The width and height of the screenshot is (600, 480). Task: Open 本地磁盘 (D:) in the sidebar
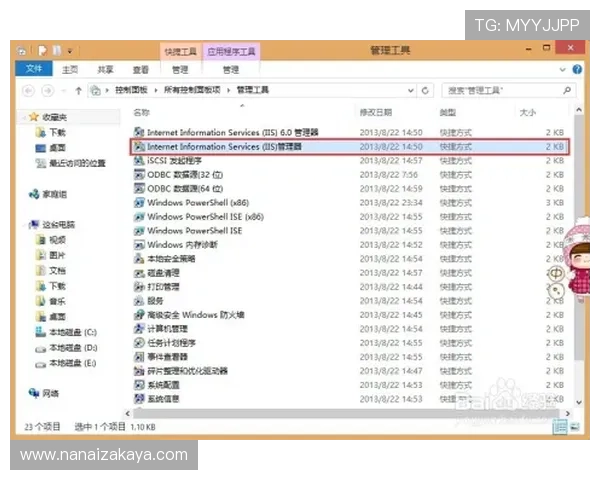(66, 348)
